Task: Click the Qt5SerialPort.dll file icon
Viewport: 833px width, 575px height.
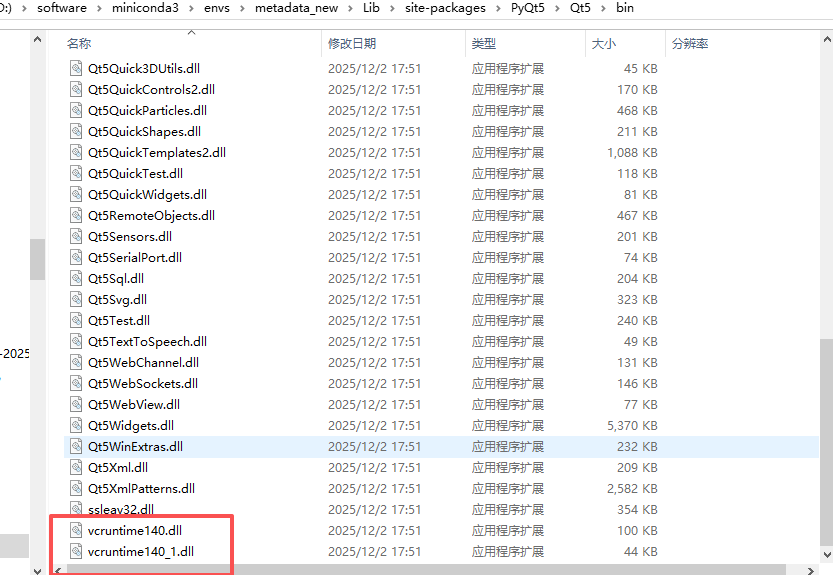Action: [76, 257]
